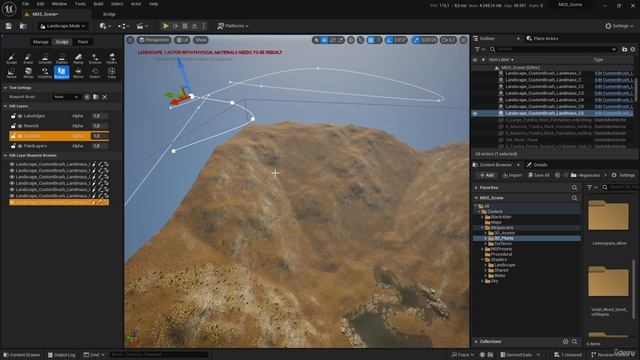
Task: Select the Smooth landscape tool
Action: click(x=45, y=58)
